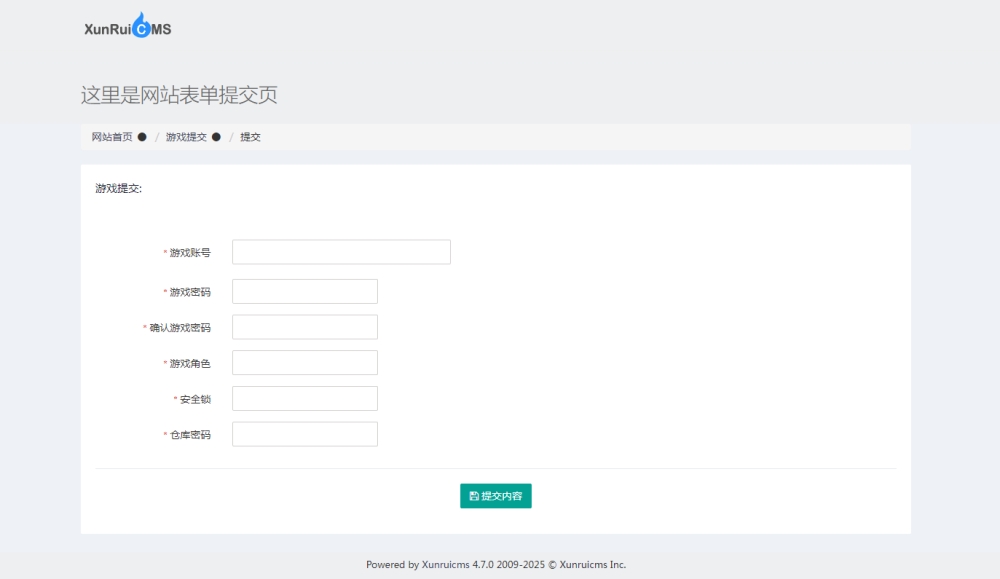Focus the 游戏账号 input field
Screen dimensions: 1000x579
(x=341, y=252)
